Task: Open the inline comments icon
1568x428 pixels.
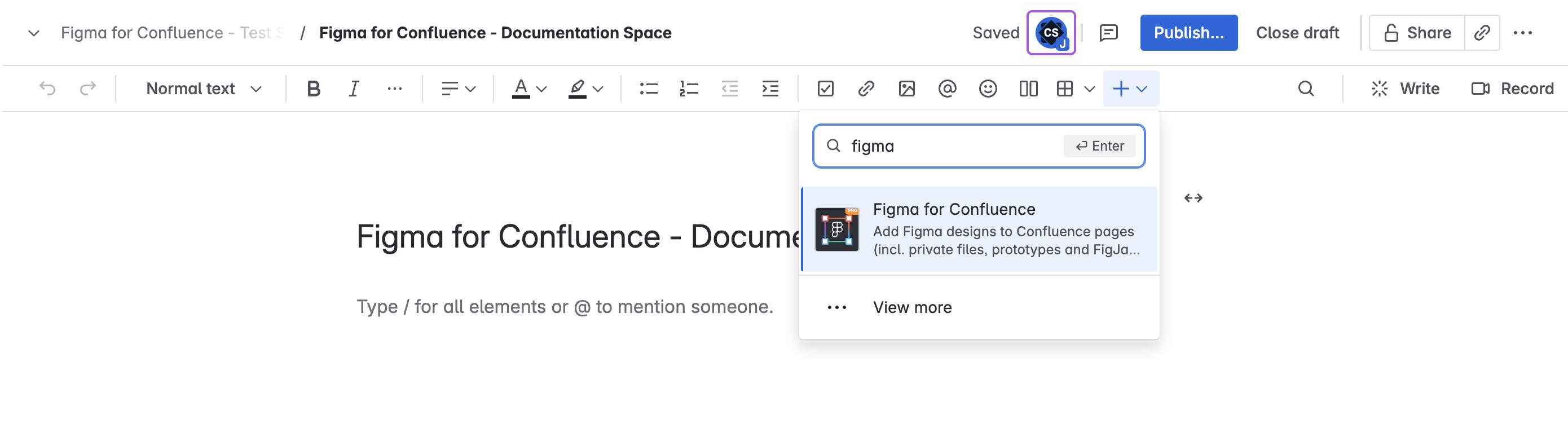Action: (1108, 33)
